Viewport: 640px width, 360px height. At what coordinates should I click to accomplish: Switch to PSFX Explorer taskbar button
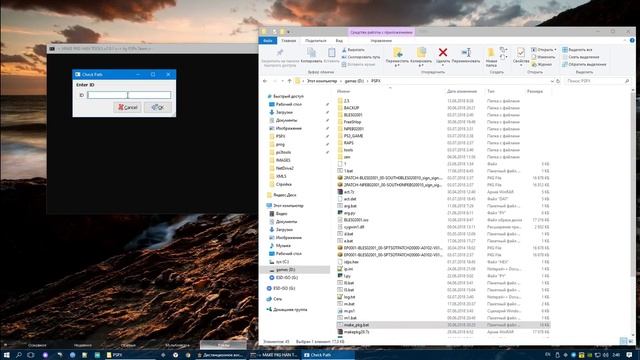130,355
